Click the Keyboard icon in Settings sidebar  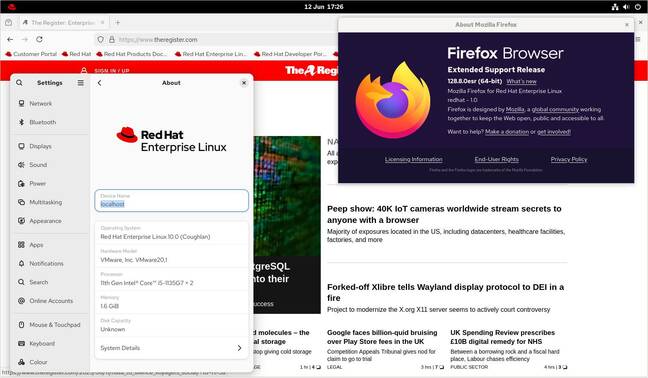pos(21,343)
